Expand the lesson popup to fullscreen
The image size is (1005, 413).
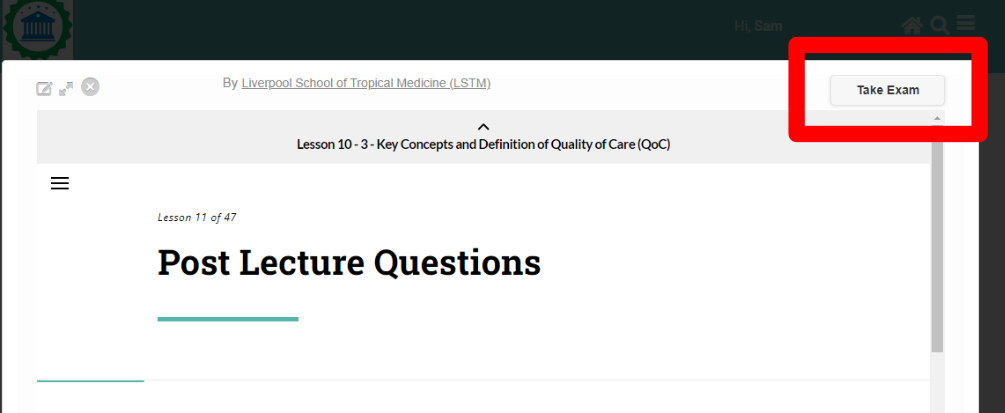(66, 88)
